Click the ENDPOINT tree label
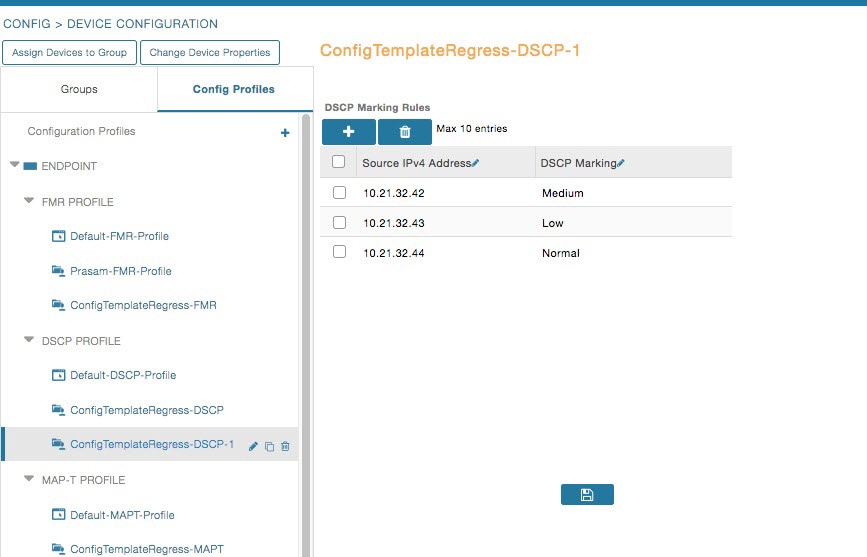Image resolution: width=867 pixels, height=557 pixels. coord(69,166)
